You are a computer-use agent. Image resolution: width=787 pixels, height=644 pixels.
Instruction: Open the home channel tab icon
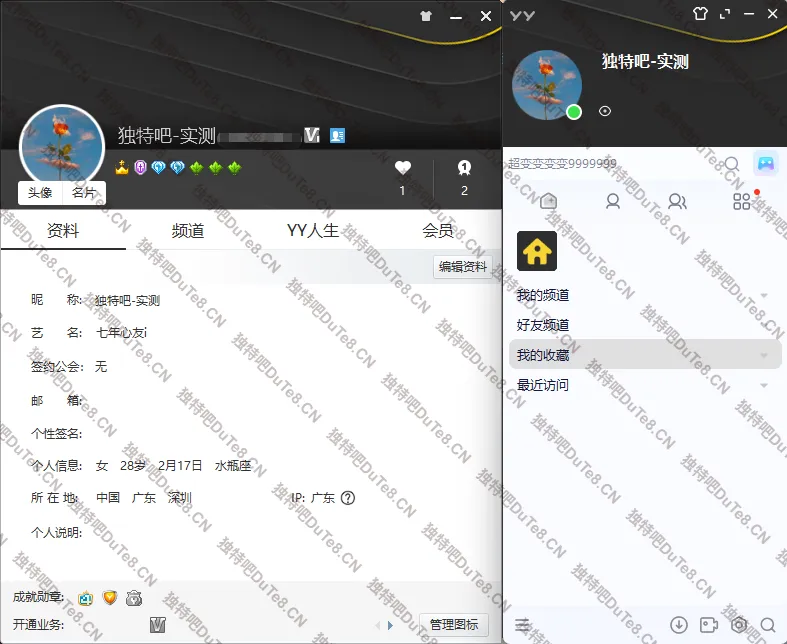549,201
